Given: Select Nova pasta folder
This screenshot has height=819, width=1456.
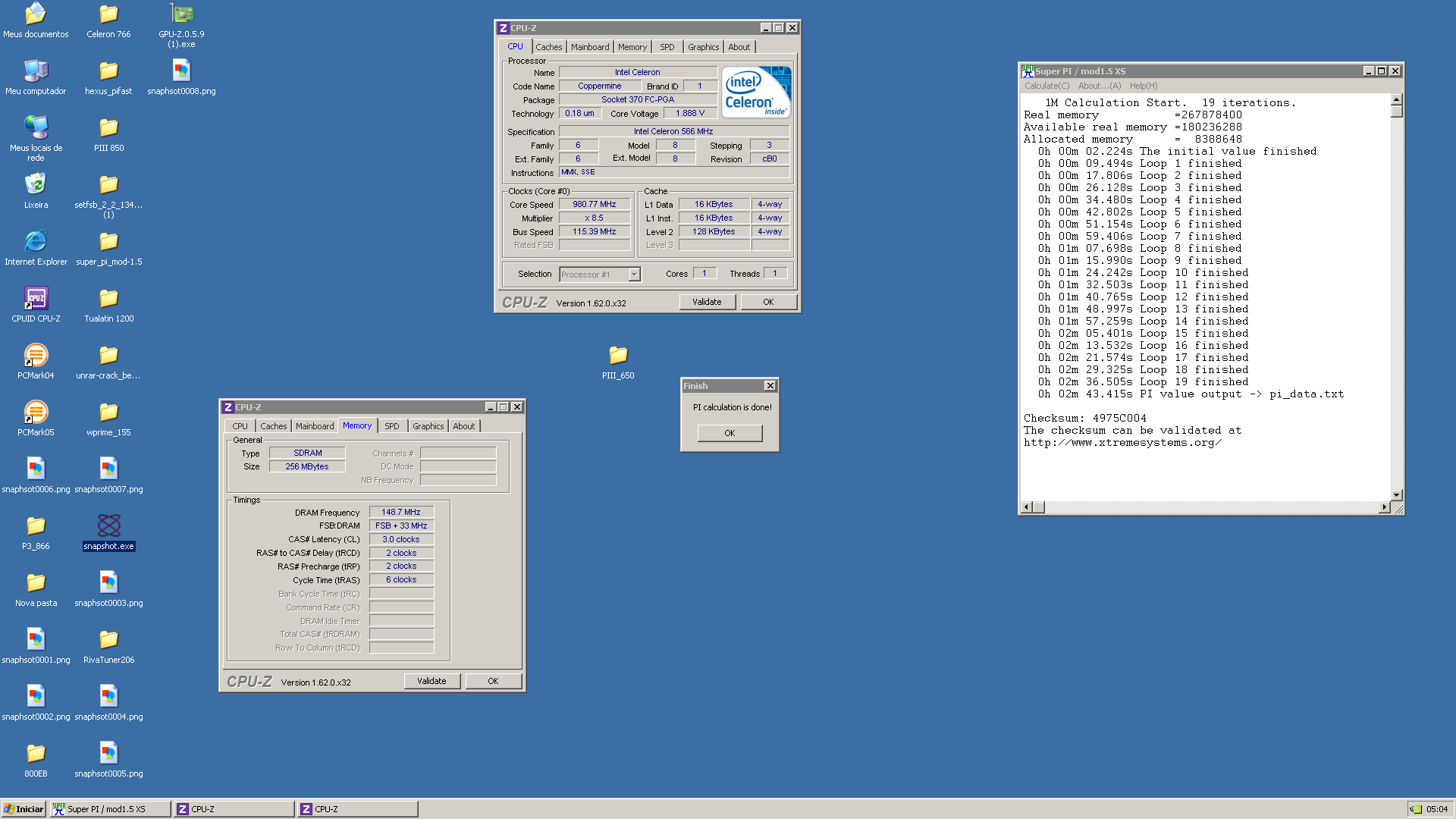Looking at the screenshot, I should pyautogui.click(x=36, y=589).
